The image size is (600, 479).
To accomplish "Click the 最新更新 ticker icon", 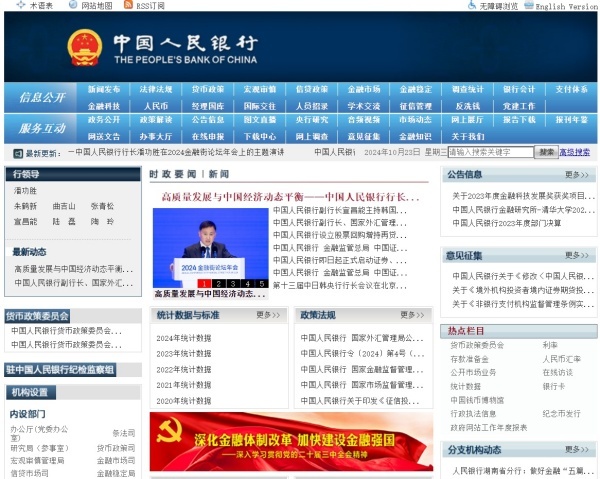I will point(18,153).
